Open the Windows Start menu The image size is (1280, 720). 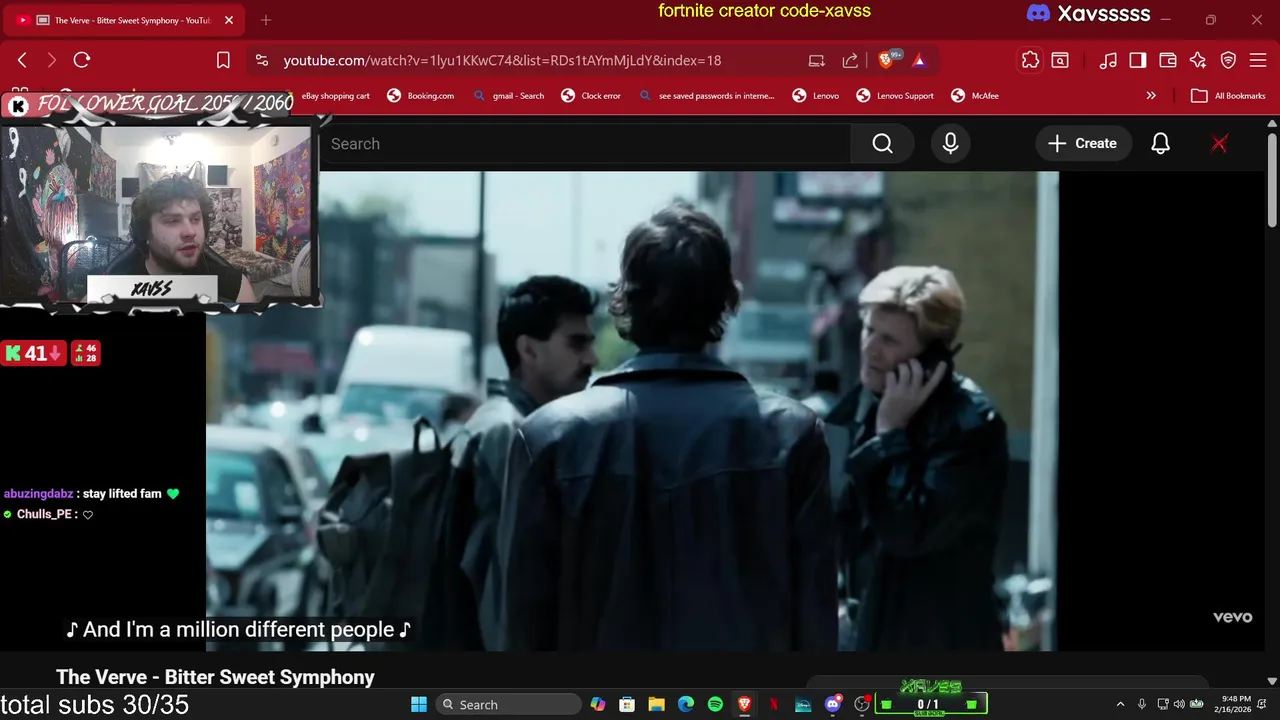click(419, 704)
